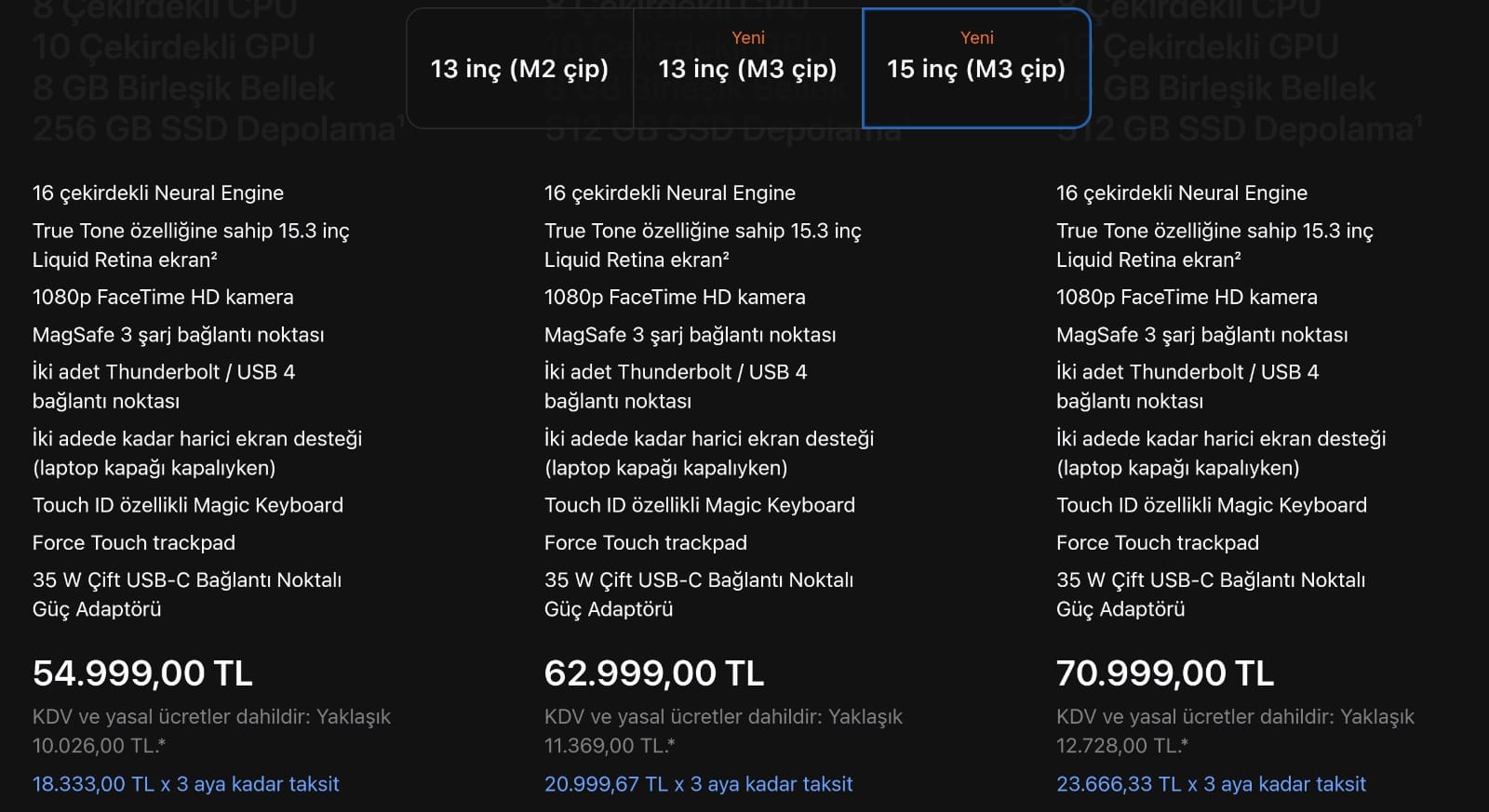Click 'İki adet Thunderbolt / USB 4' in the 54.999 TL column
Image resolution: width=1489 pixels, height=812 pixels.
coord(164,372)
